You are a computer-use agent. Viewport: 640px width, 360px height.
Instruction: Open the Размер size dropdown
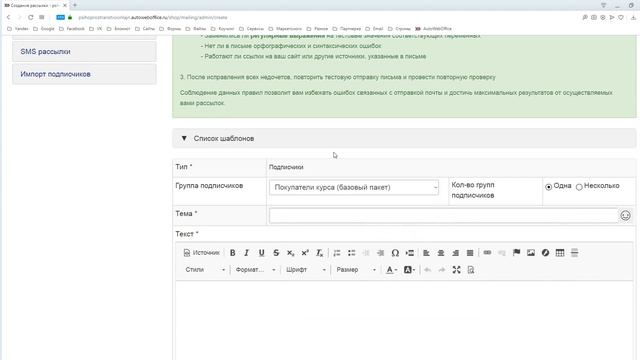pos(356,270)
